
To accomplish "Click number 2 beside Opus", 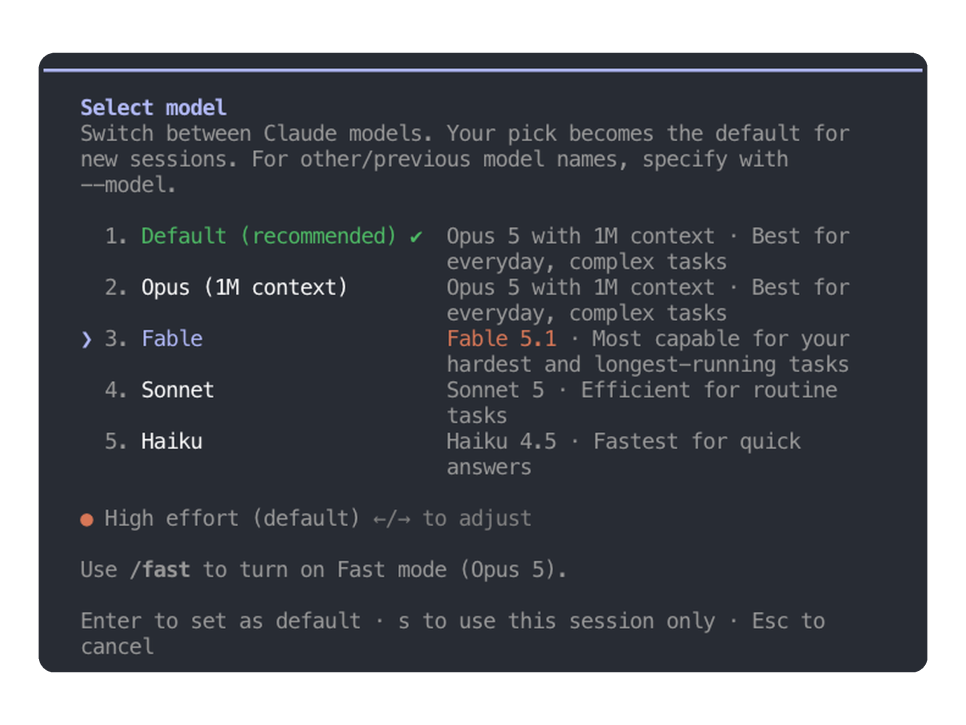I will tap(116, 287).
